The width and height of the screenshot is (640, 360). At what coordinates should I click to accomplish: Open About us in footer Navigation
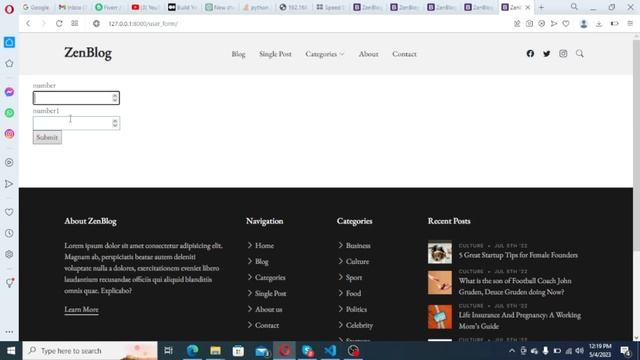(x=268, y=309)
